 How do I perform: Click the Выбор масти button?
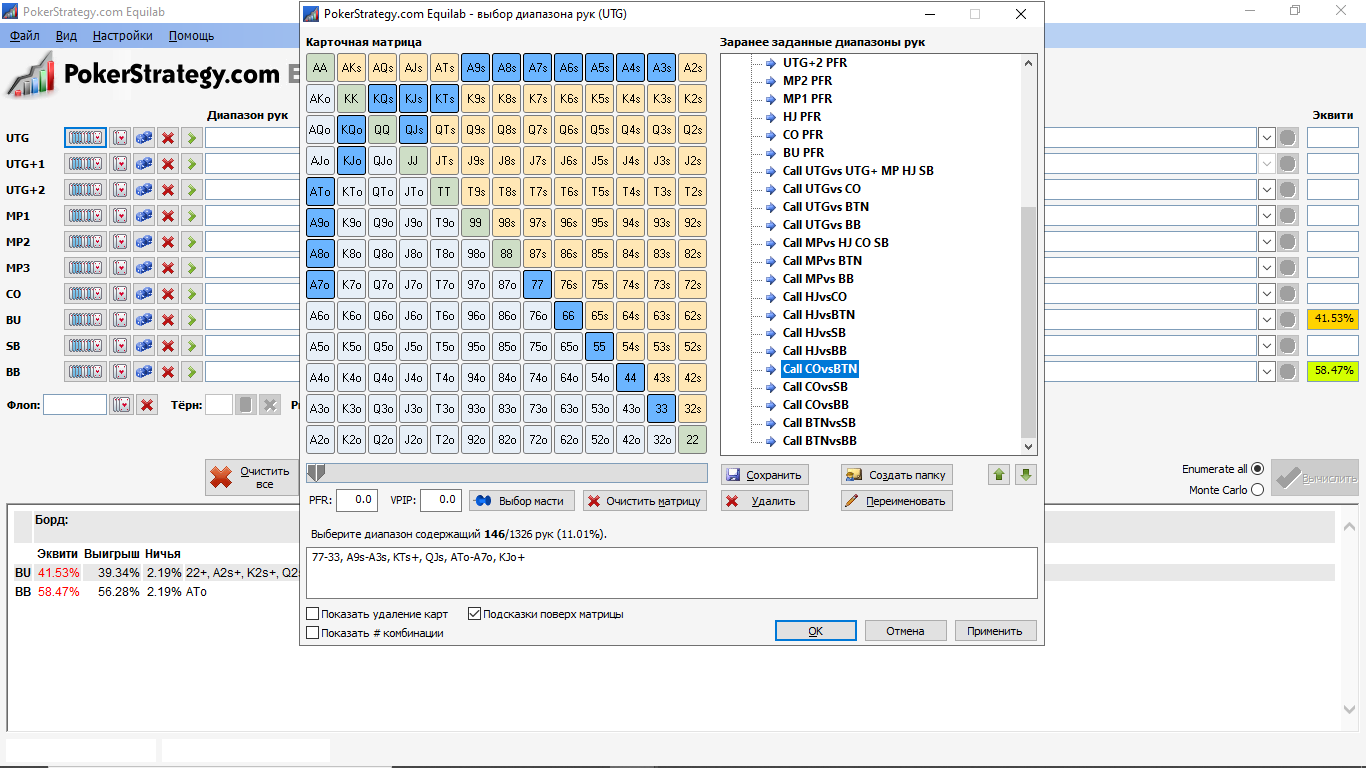pyautogui.click(x=522, y=501)
